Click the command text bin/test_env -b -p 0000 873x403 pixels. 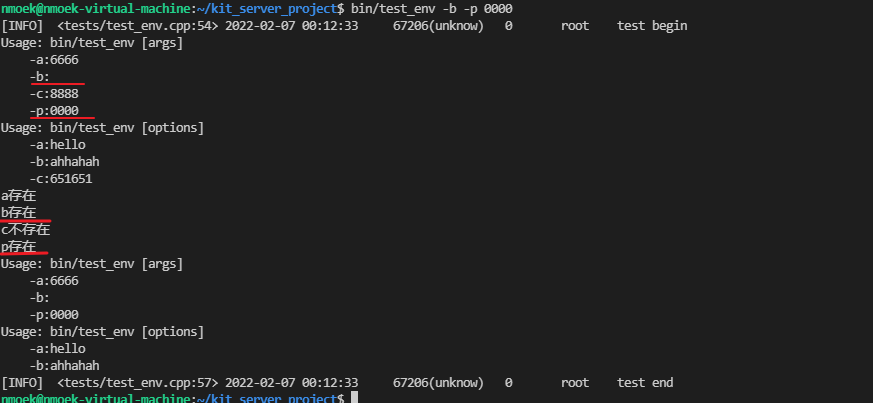431,9
